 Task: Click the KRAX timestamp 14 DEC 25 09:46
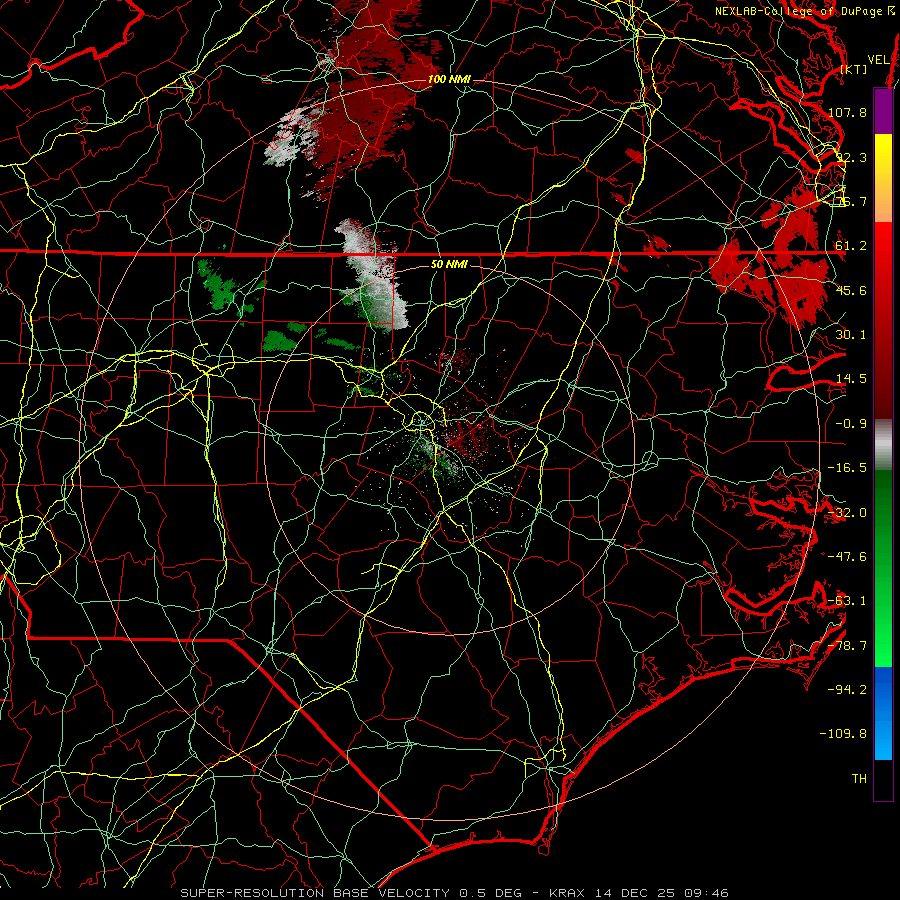(x=639, y=893)
